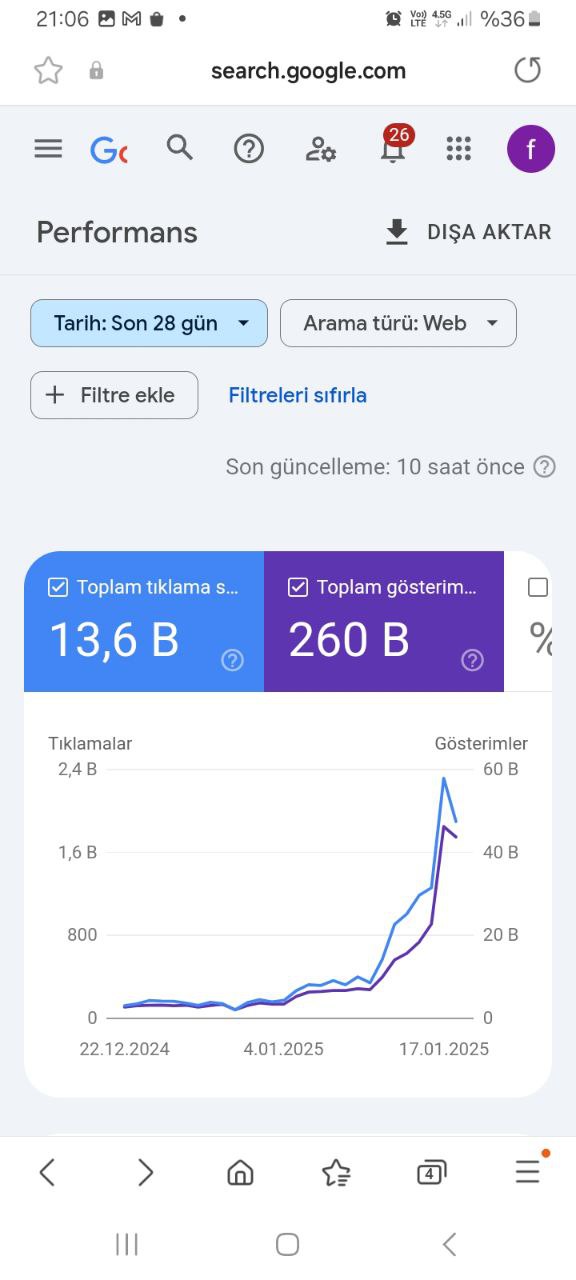This screenshot has width=576, height=1280.
Task: Go to browser home page
Action: (x=240, y=1172)
